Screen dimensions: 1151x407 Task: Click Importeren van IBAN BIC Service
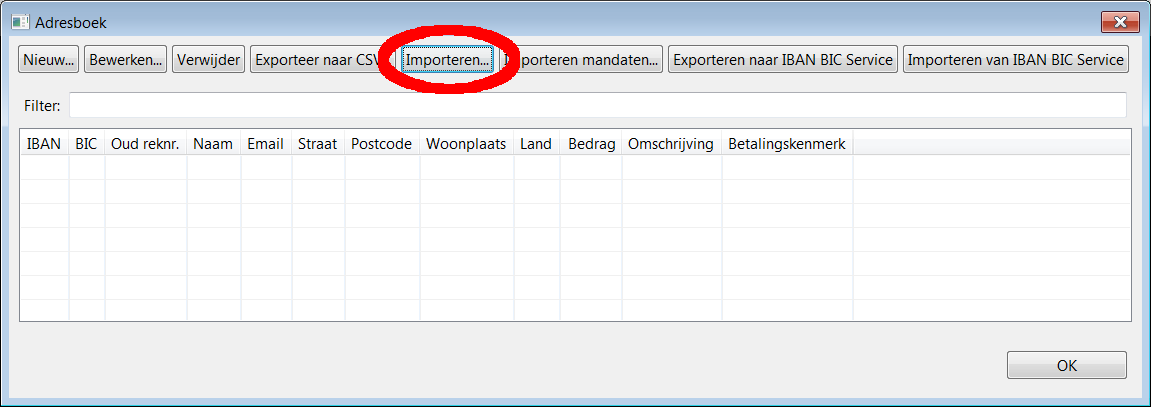click(x=1015, y=60)
